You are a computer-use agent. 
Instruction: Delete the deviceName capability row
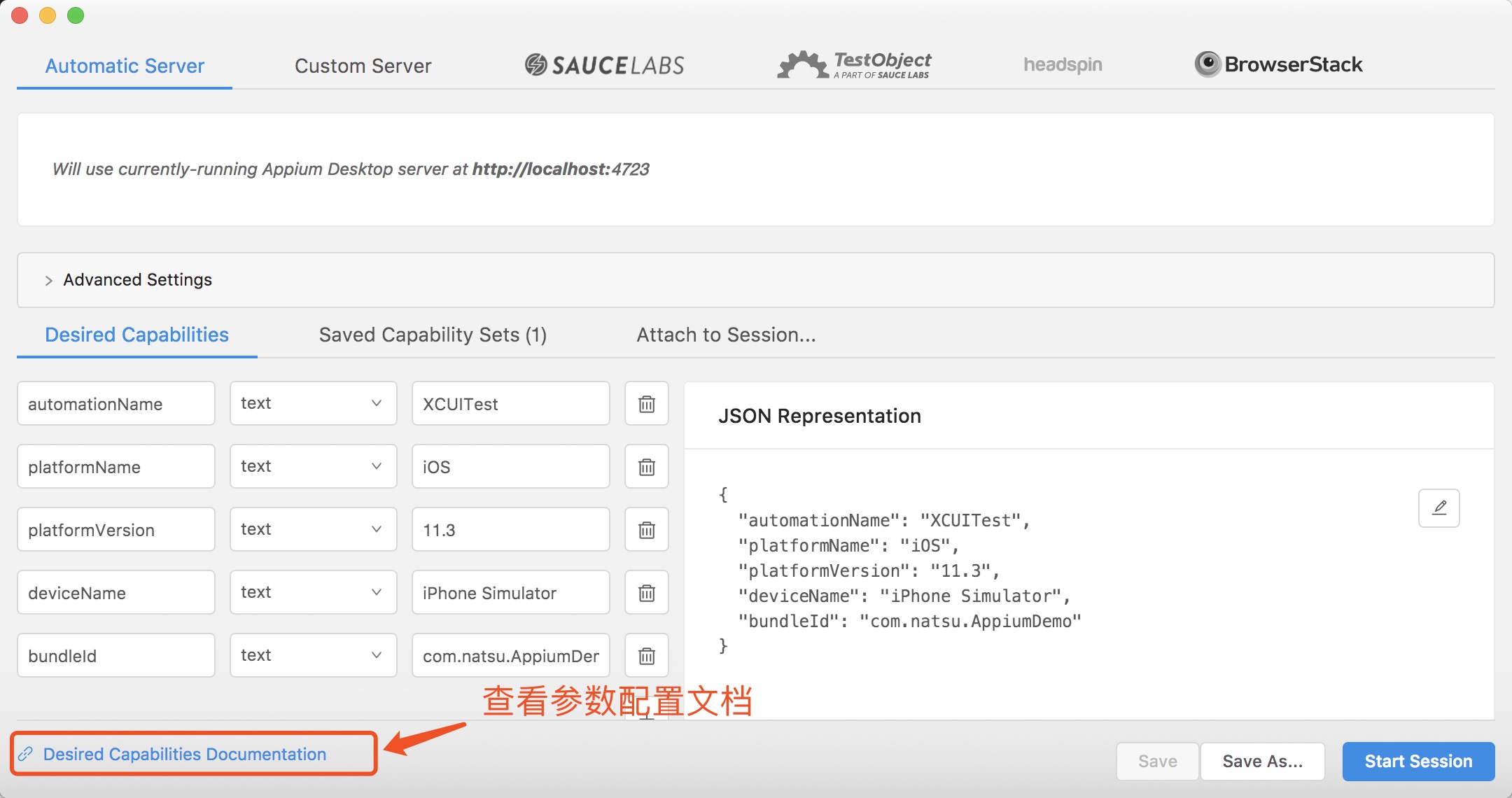tap(646, 593)
